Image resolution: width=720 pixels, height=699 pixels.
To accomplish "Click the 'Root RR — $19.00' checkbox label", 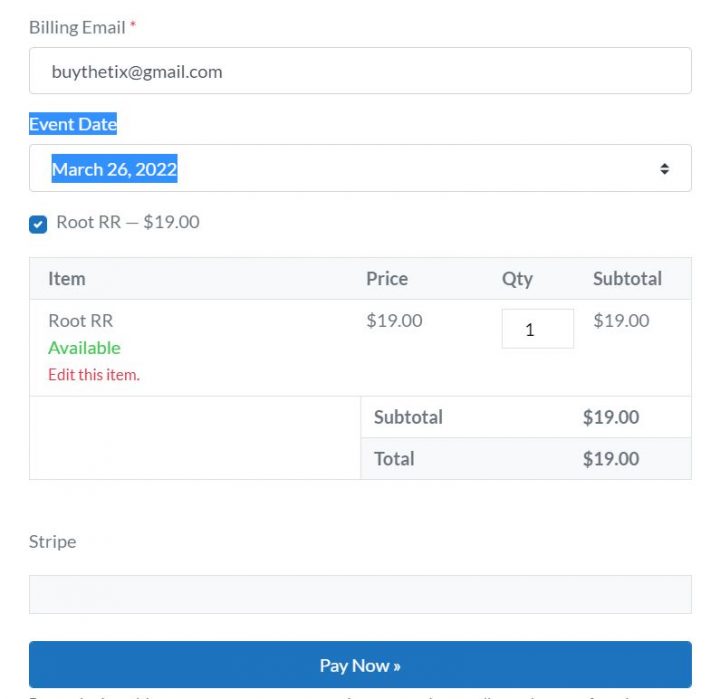I will point(128,222).
